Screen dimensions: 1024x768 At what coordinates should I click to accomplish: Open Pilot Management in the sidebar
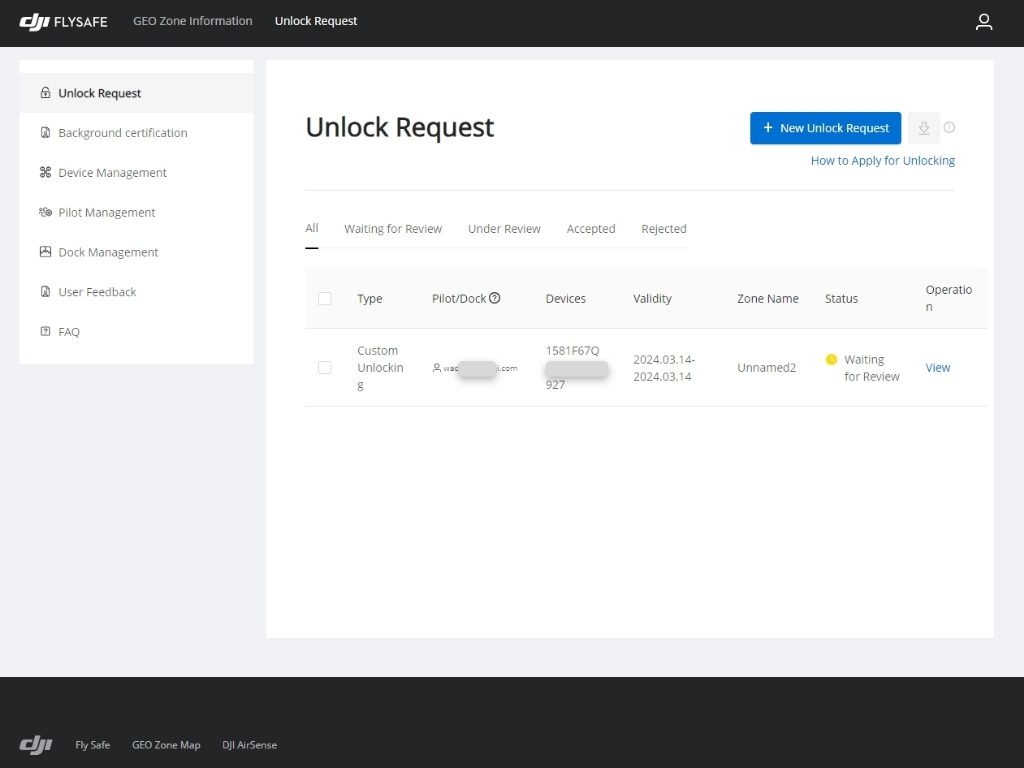[x=106, y=213]
